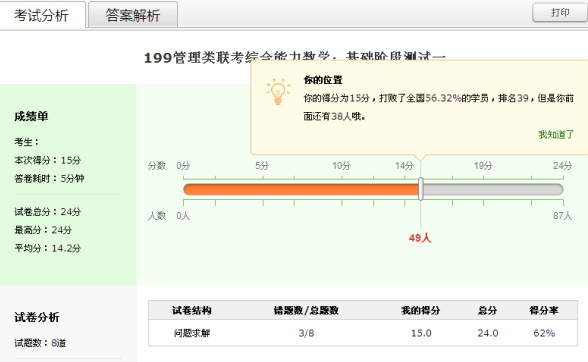
Task: Click the exam title 199管理类联考
Action: pyautogui.click(x=294, y=57)
